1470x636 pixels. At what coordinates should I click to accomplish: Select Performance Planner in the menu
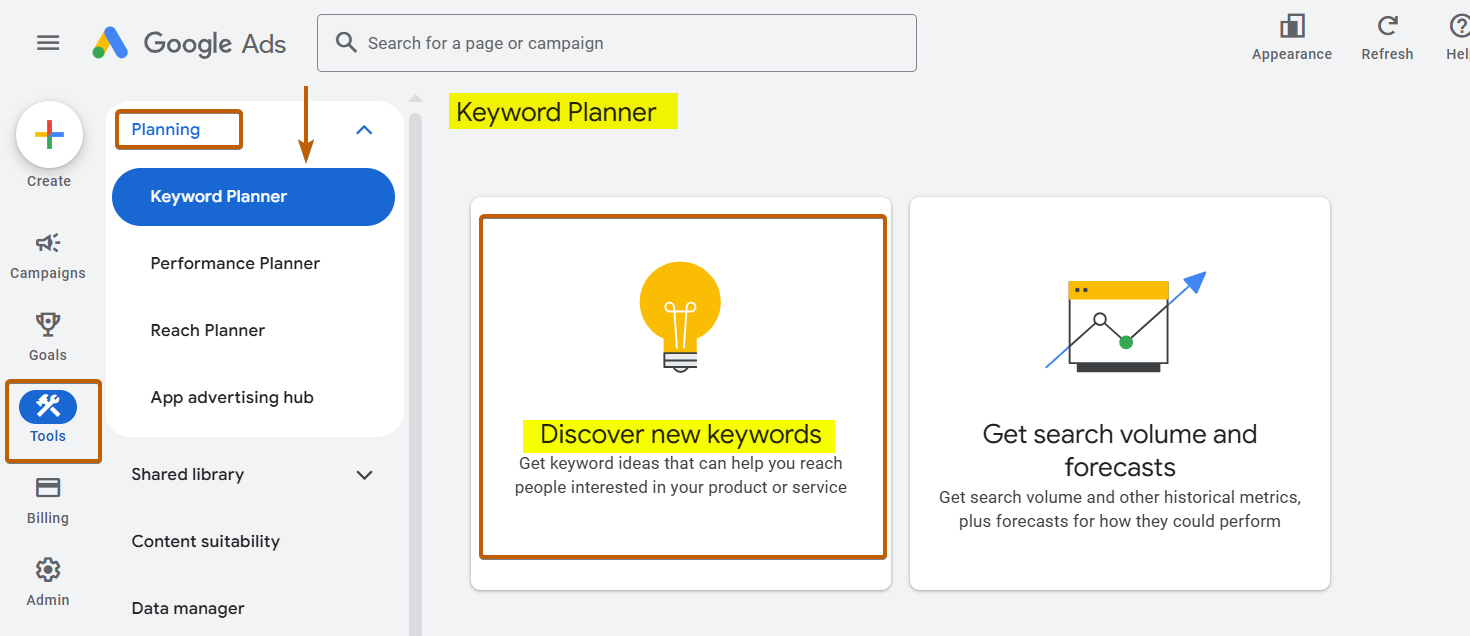point(234,263)
